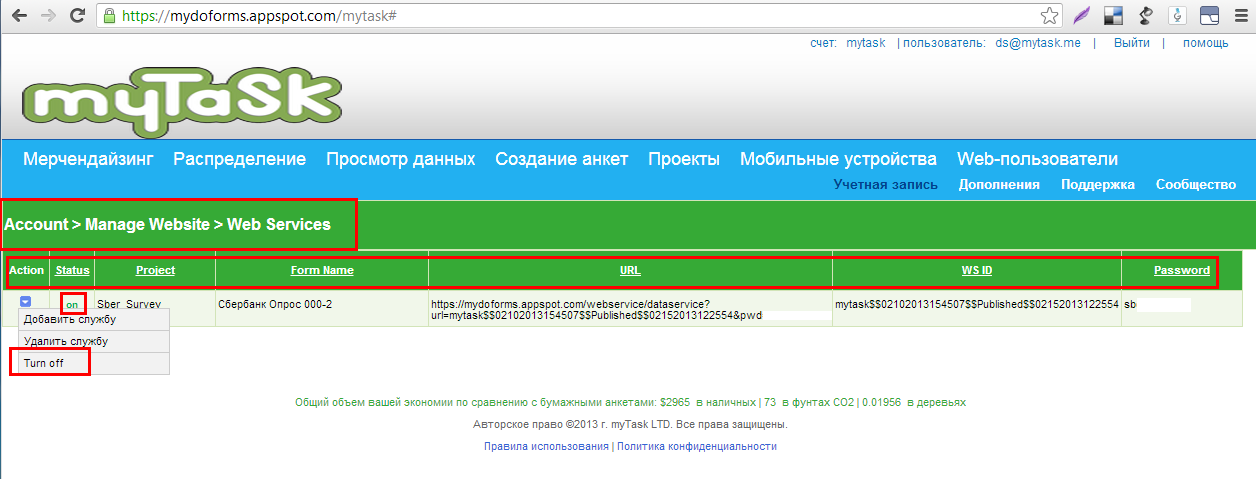Open the Мобильные устройства navigation tab

point(838,159)
